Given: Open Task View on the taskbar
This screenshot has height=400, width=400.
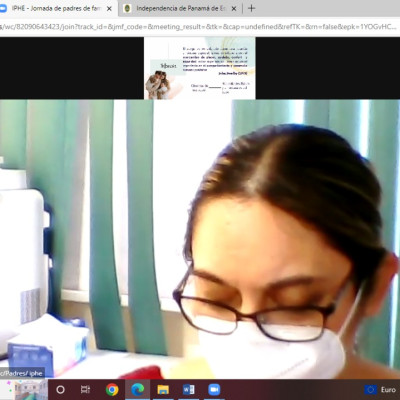Looking at the screenshot, I should coord(86,389).
